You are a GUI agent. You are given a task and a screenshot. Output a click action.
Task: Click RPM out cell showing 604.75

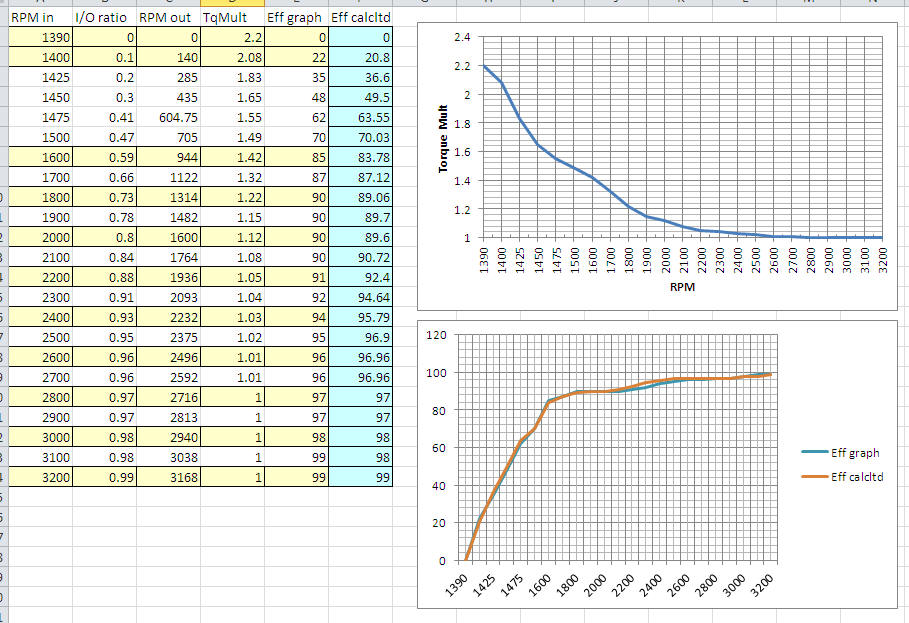click(x=168, y=118)
